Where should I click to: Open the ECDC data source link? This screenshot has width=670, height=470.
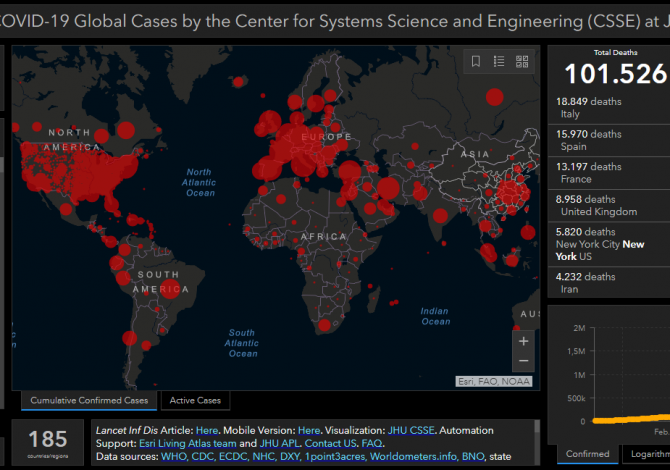(x=233, y=457)
